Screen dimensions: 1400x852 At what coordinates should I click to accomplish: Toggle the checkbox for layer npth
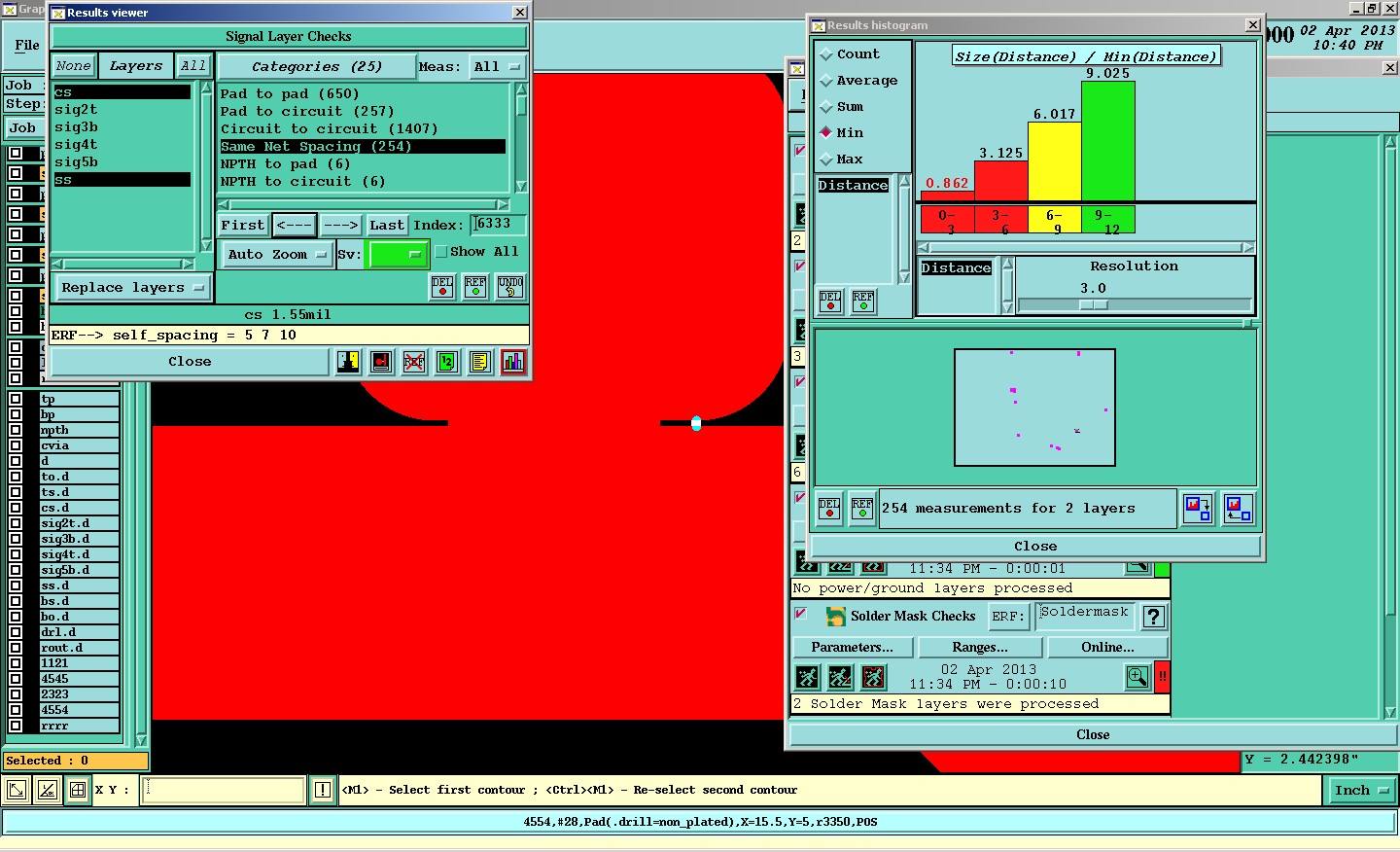point(16,430)
